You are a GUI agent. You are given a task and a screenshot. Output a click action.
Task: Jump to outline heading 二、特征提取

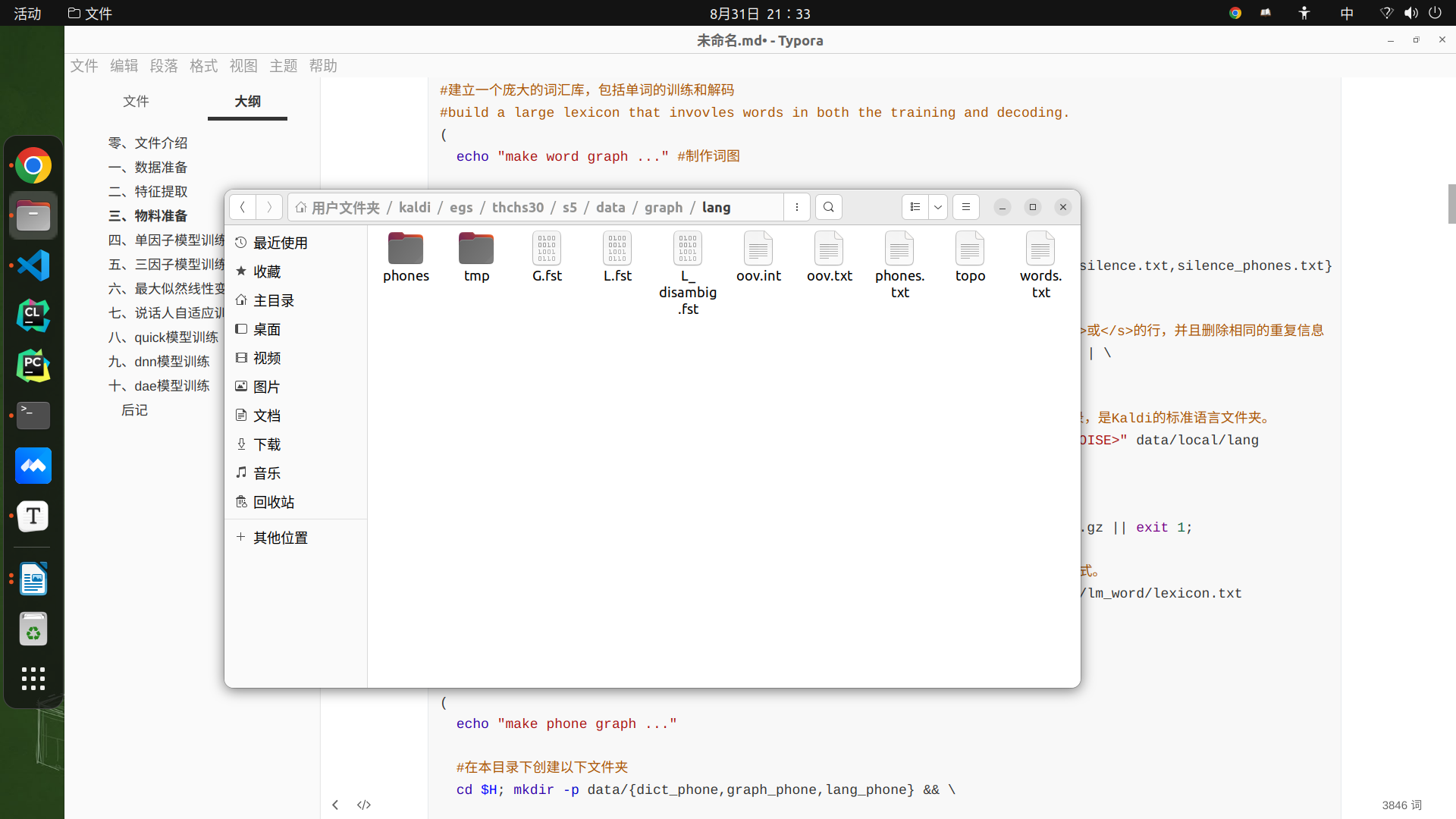[148, 192]
